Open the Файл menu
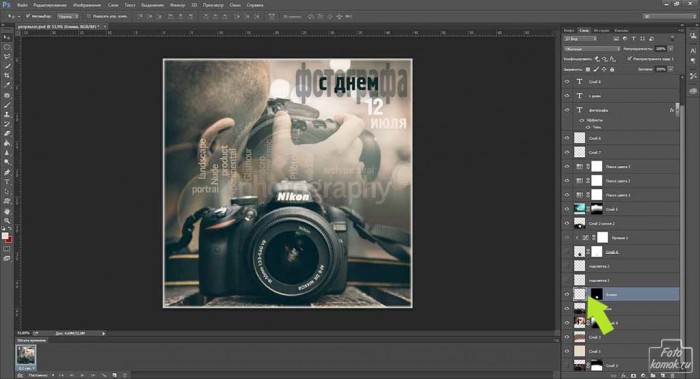Image resolution: width=700 pixels, height=379 pixels. pos(22,5)
